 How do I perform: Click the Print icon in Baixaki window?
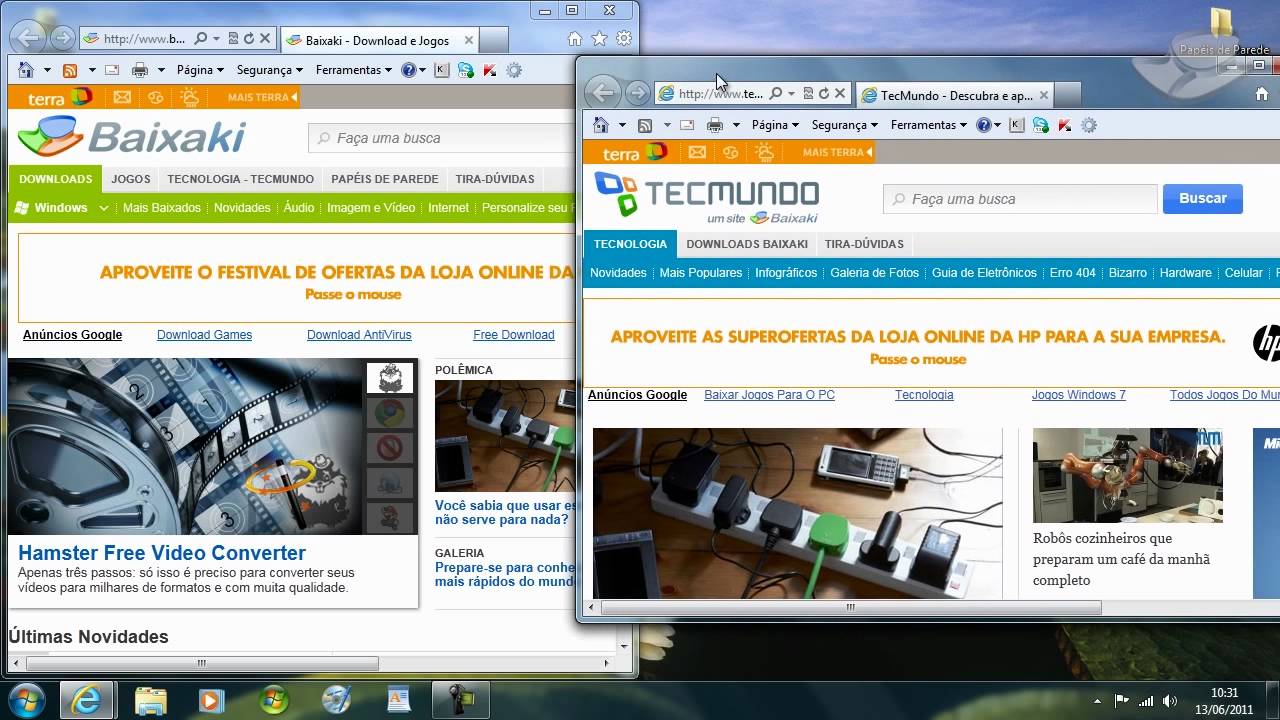pos(140,70)
